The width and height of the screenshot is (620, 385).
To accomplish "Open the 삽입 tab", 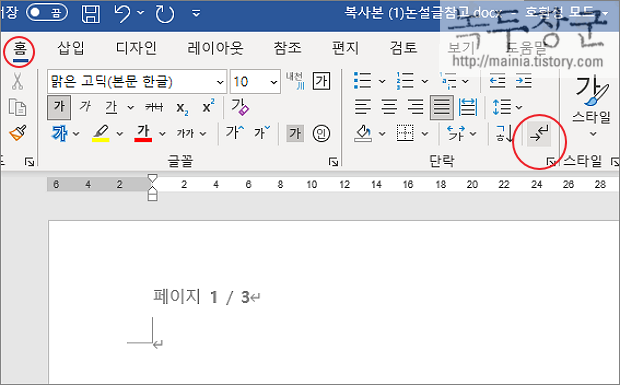I will coord(71,48).
